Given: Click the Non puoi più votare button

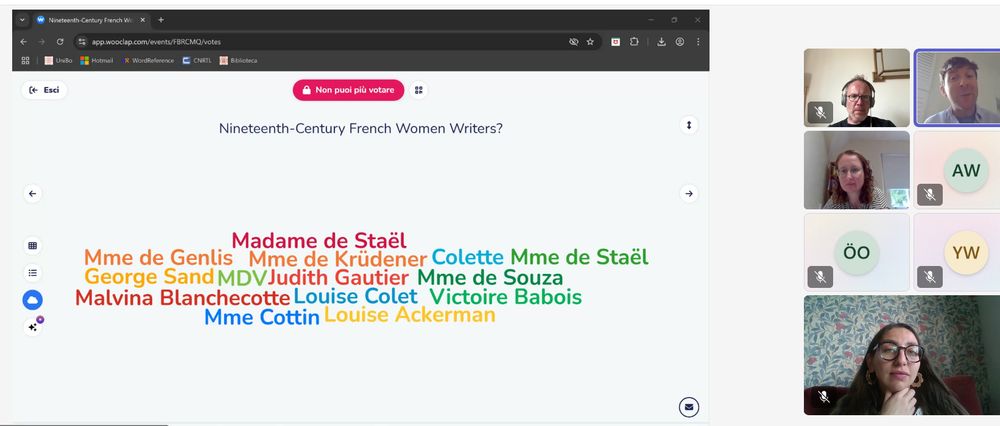Looking at the screenshot, I should 348,90.
